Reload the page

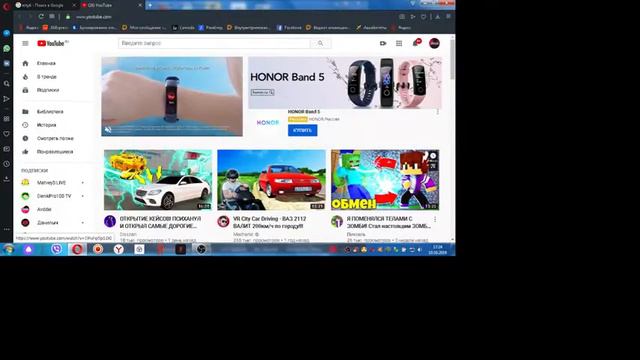[x=41, y=17]
